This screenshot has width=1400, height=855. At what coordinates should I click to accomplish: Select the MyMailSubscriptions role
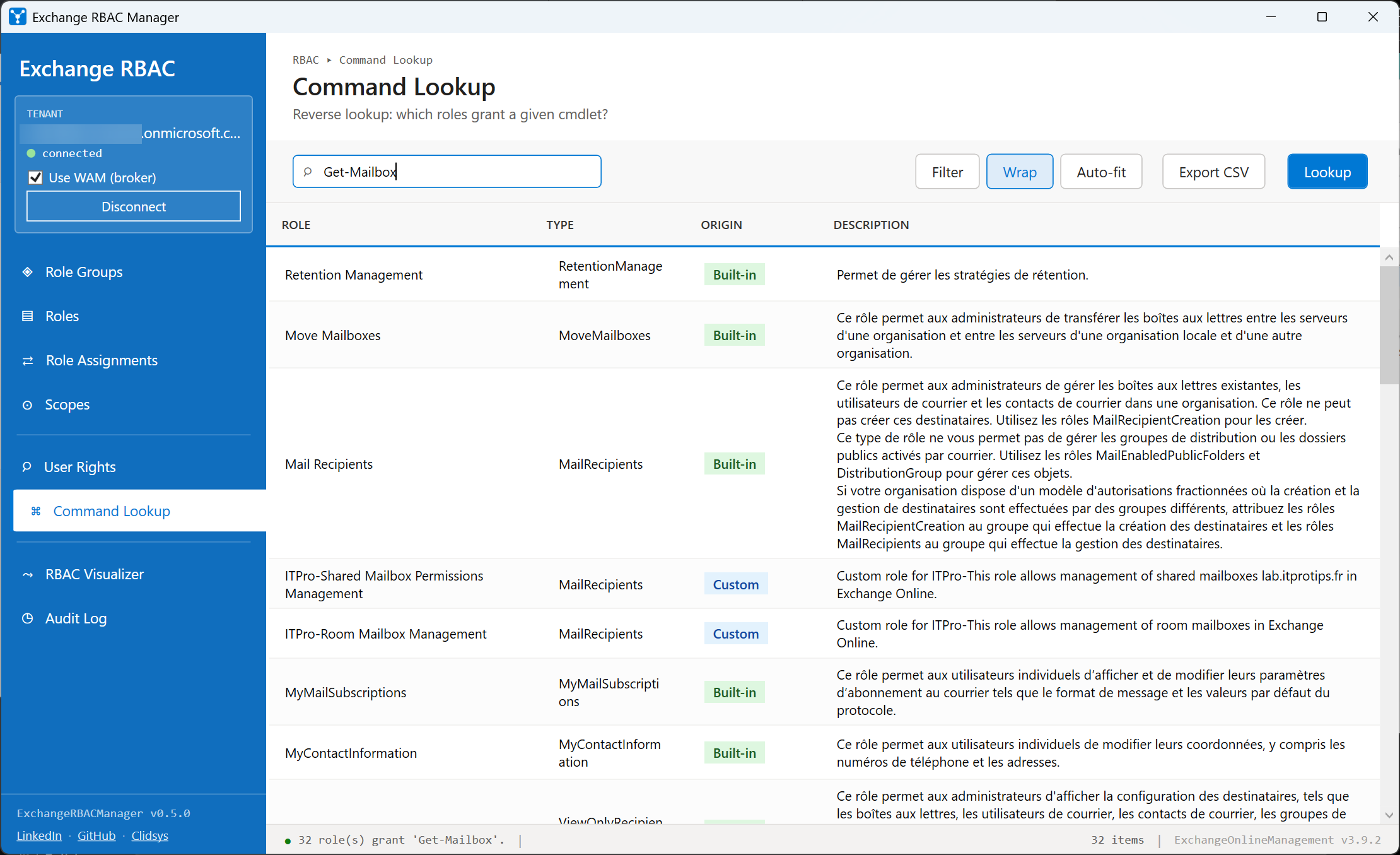point(823,692)
